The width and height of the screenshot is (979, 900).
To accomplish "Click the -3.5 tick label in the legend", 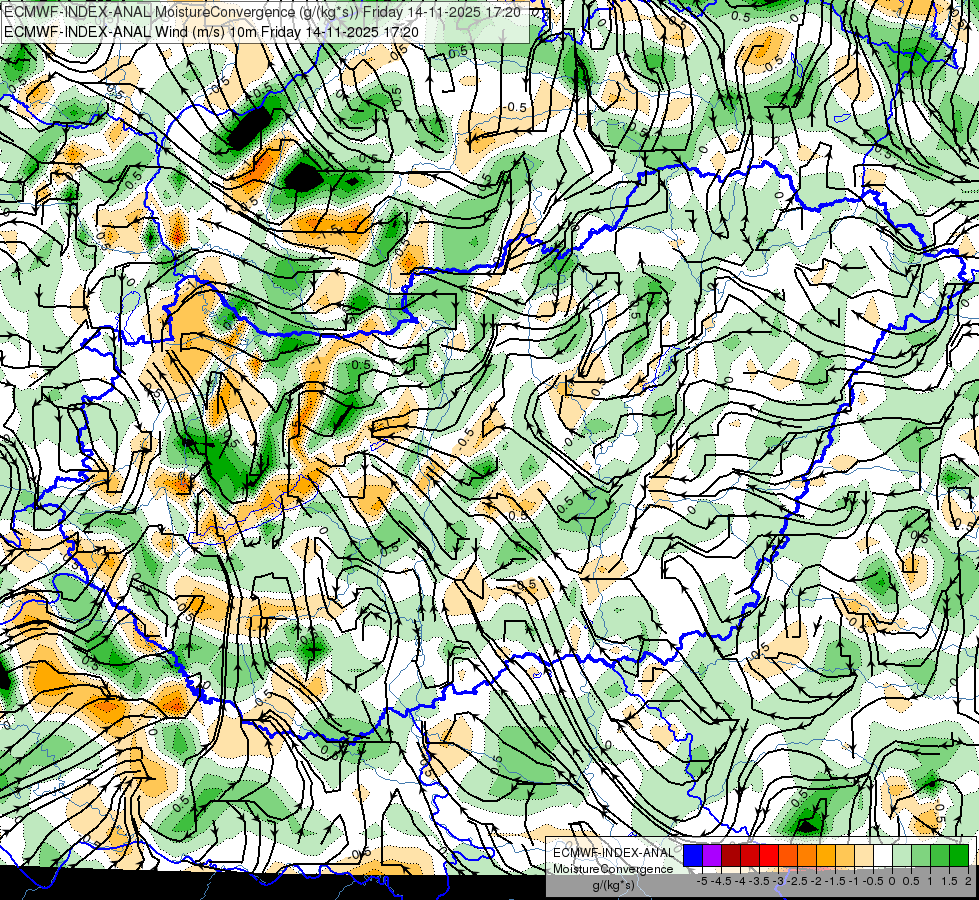I will point(759,881).
